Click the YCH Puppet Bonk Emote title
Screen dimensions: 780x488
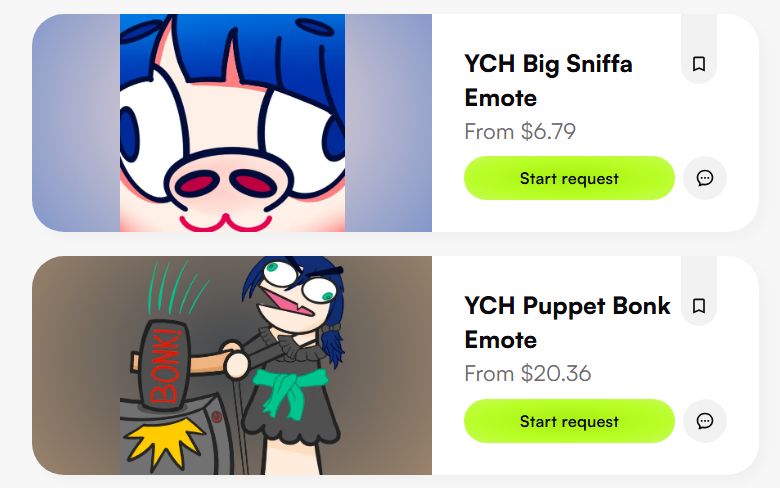(x=567, y=323)
